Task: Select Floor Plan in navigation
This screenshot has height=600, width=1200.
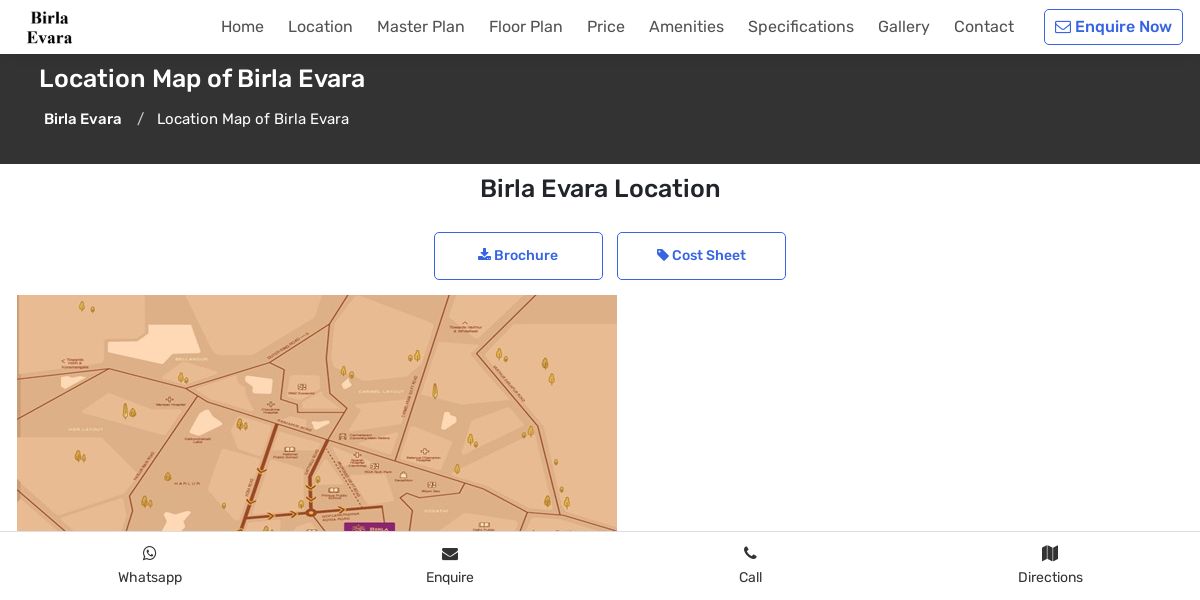Action: click(525, 27)
